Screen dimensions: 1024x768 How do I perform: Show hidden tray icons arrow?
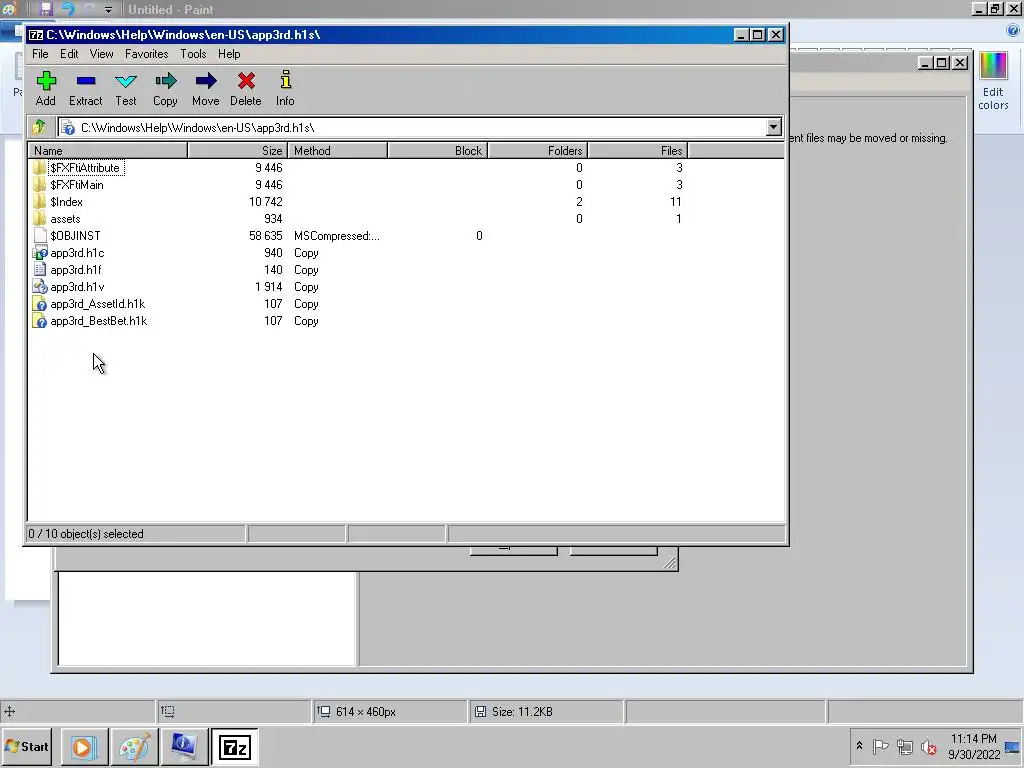(859, 746)
